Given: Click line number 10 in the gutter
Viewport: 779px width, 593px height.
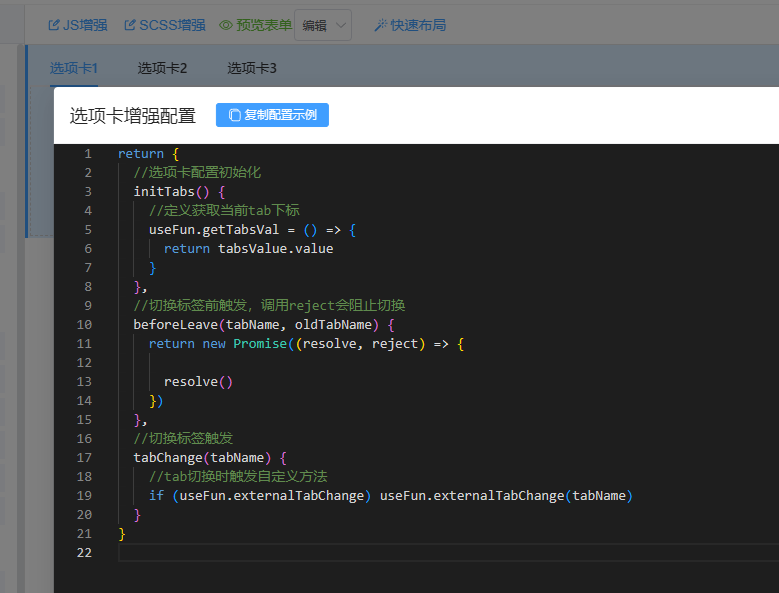Looking at the screenshot, I should pos(84,325).
